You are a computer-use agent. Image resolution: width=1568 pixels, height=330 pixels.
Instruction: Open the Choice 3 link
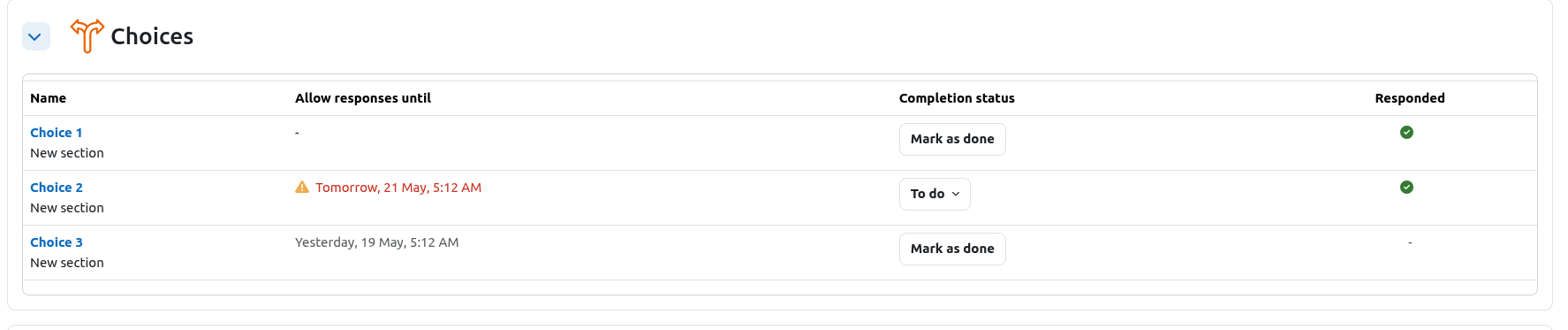pos(57,242)
